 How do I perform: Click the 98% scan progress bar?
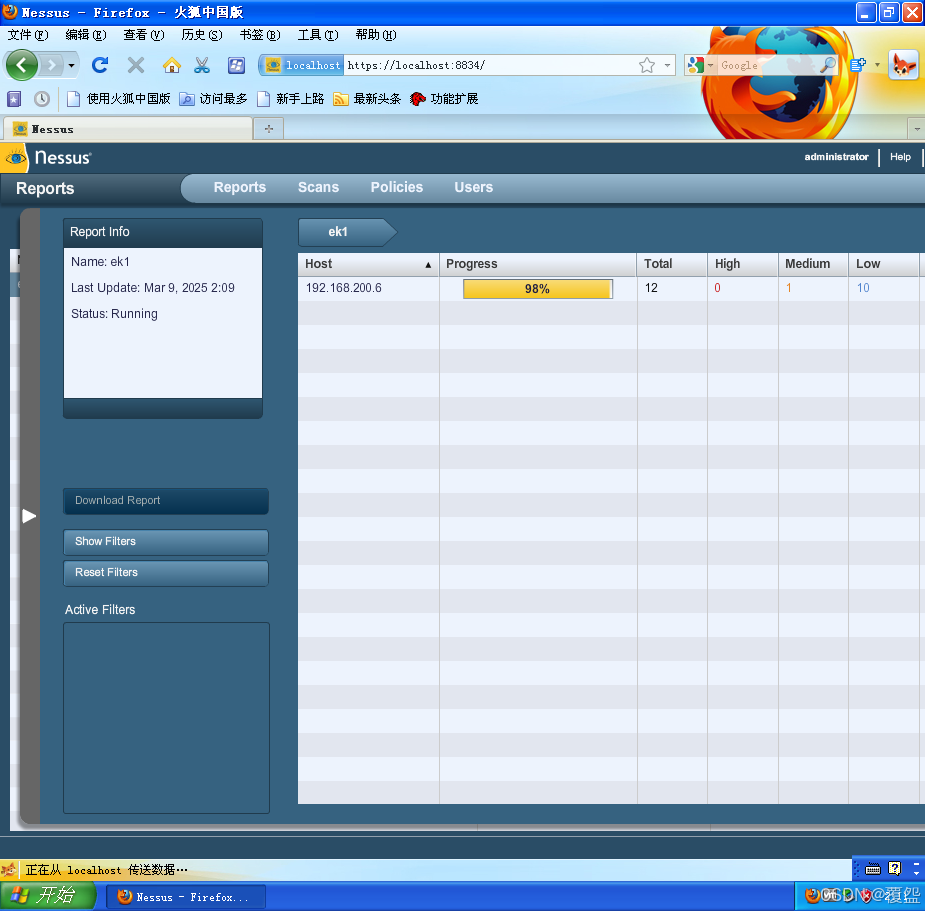(x=538, y=289)
